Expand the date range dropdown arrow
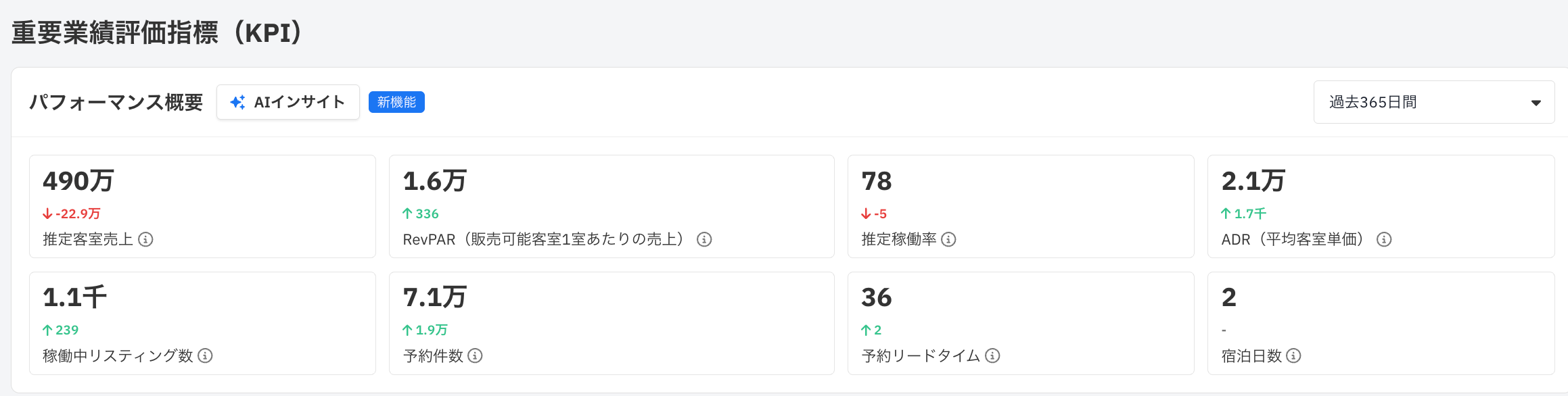The height and width of the screenshot is (396, 1568). pos(1536,103)
